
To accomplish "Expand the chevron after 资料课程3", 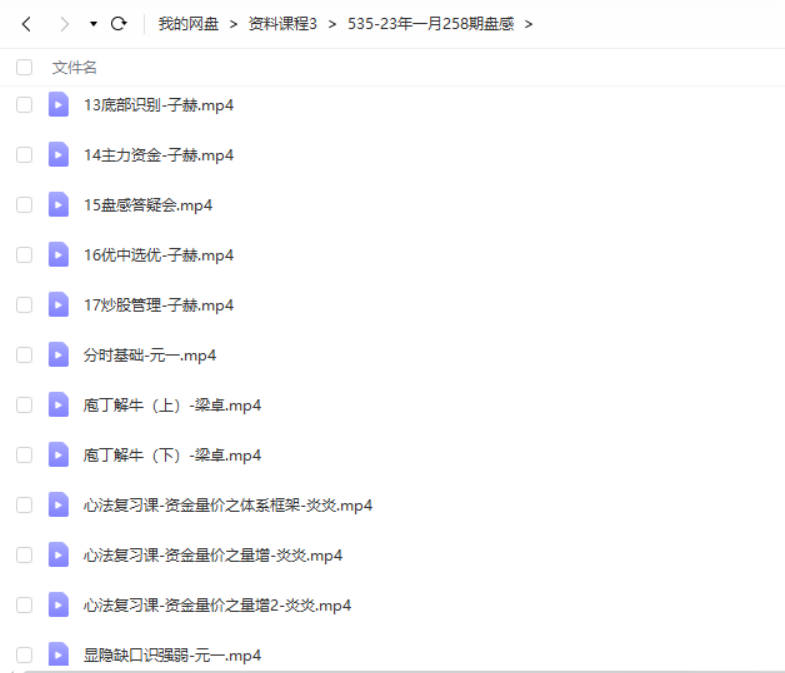I will click(x=332, y=24).
